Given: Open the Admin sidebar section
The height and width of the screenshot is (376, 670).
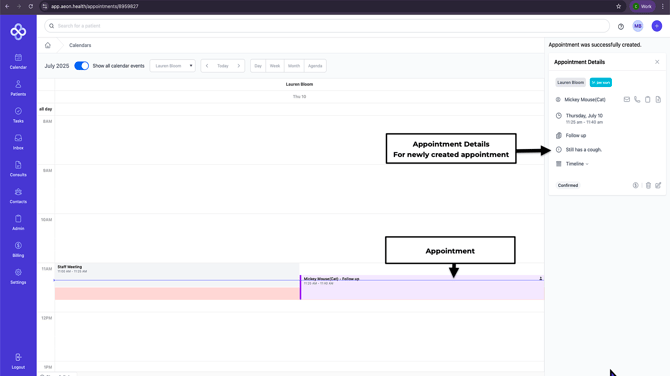Looking at the screenshot, I should 18,223.
